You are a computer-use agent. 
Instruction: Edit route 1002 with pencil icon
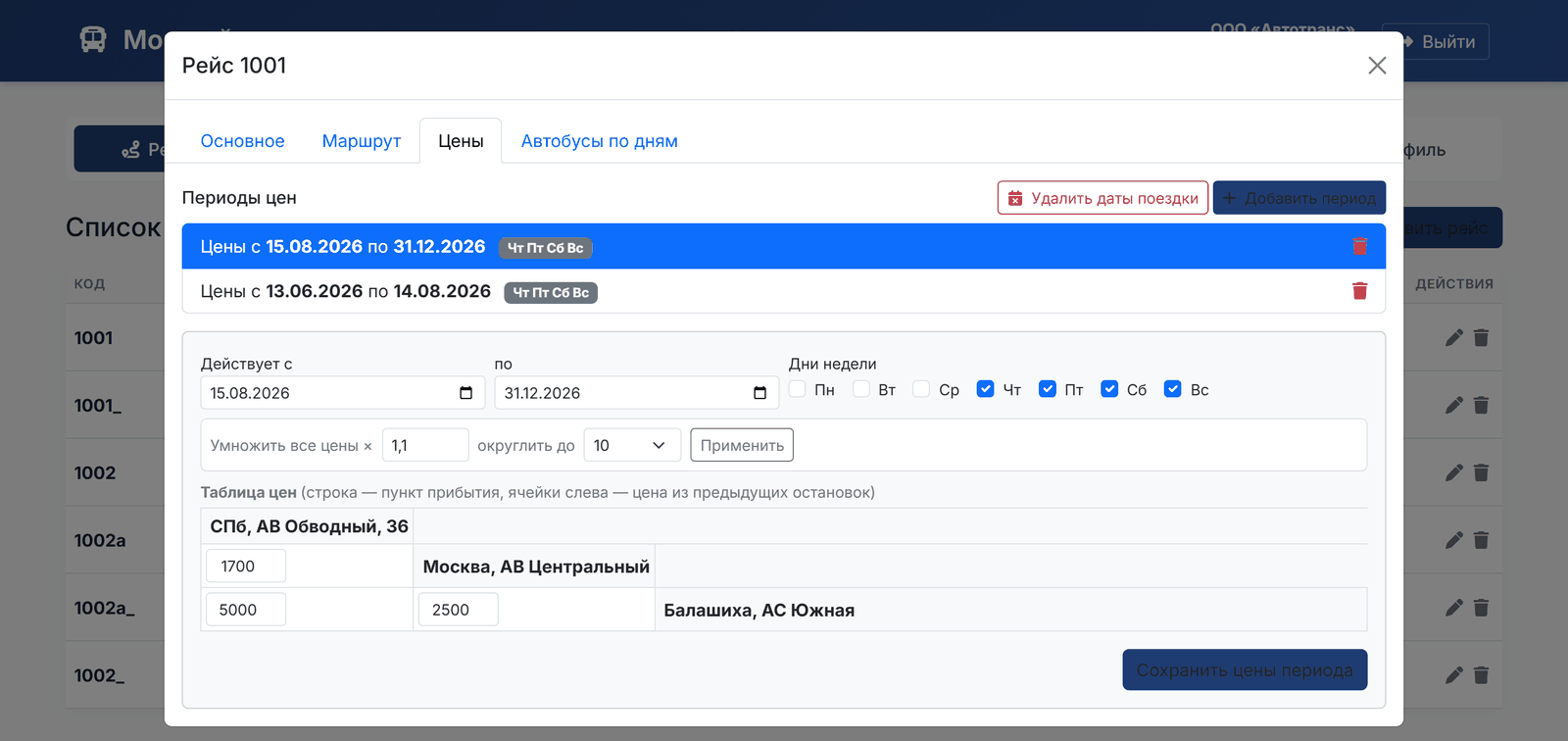pyautogui.click(x=1454, y=472)
